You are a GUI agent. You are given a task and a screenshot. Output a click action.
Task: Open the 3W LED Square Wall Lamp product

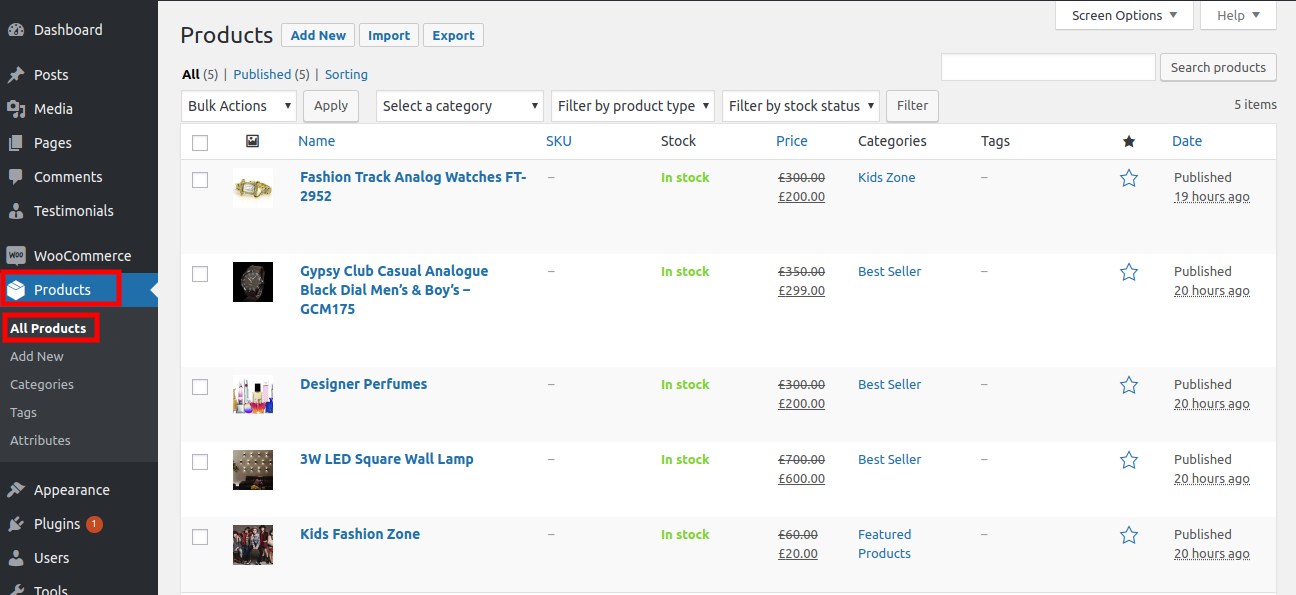coord(386,459)
